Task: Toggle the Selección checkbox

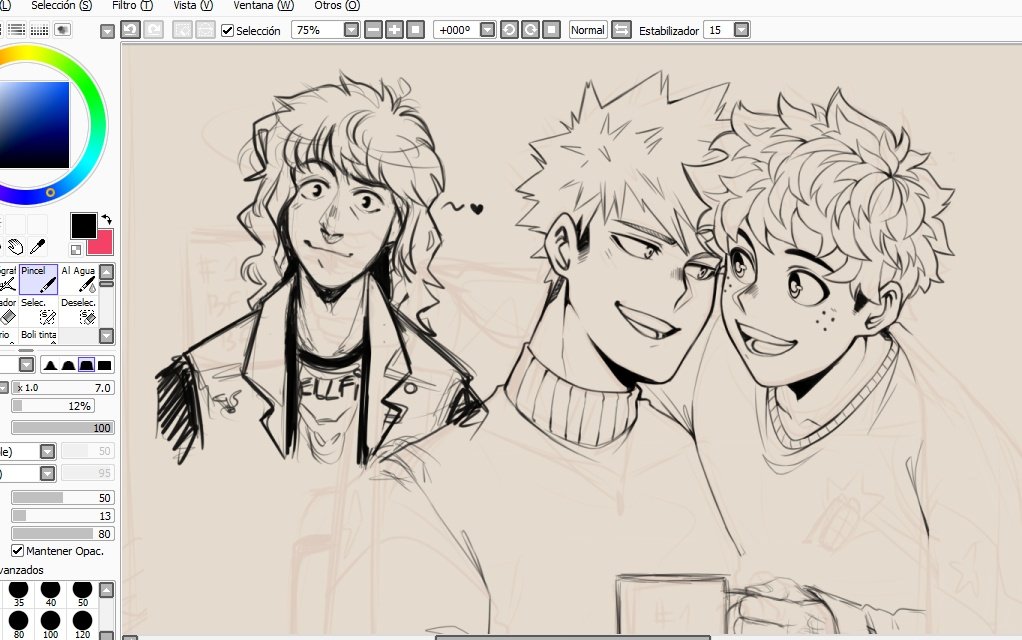Action: (227, 31)
